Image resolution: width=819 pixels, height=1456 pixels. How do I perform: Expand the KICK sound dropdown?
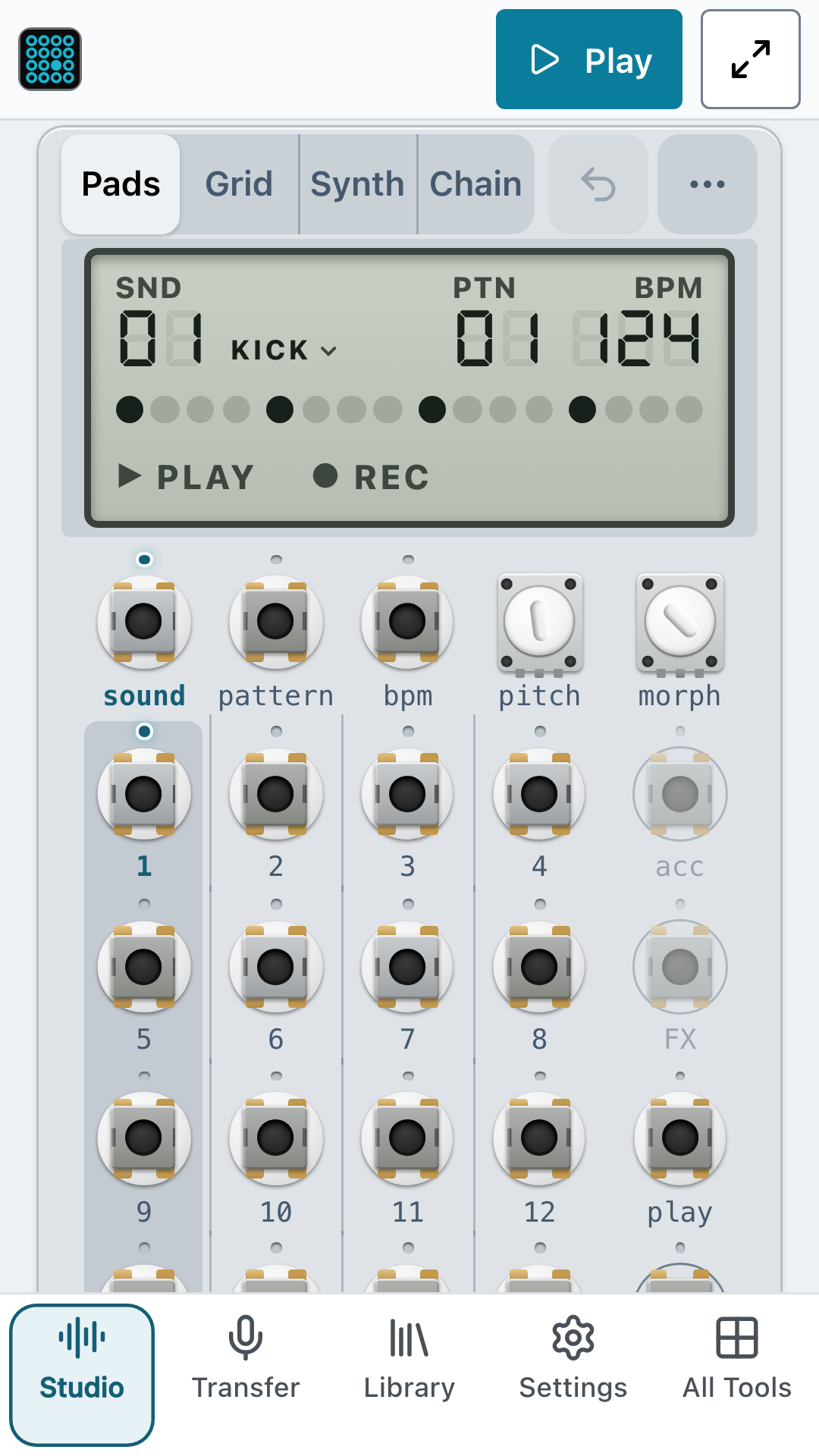(284, 350)
